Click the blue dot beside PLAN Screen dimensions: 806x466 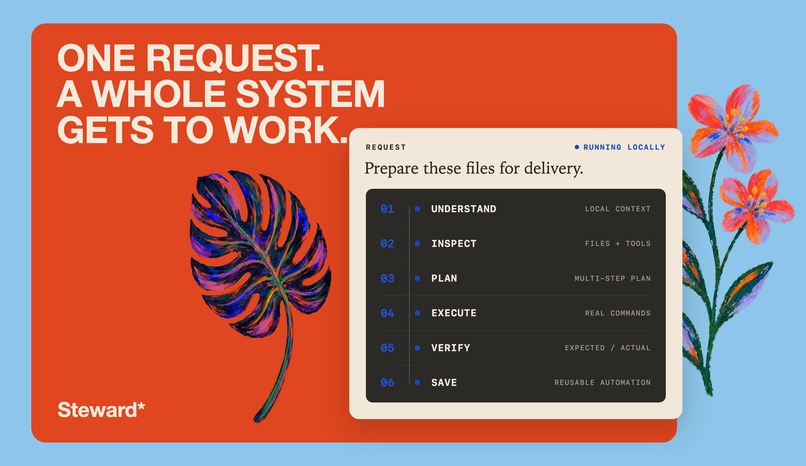coord(417,278)
